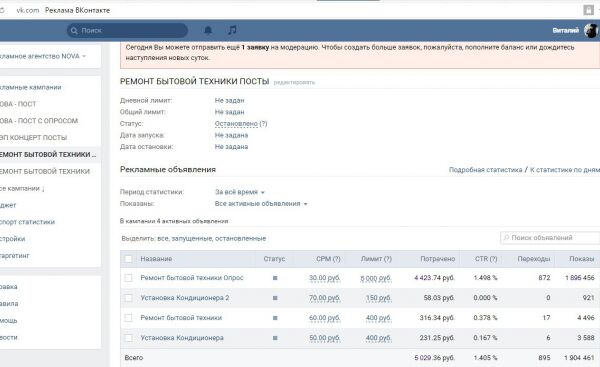Select остановленные in the Выделить row
This screenshot has height=367, width=600.
240,238
